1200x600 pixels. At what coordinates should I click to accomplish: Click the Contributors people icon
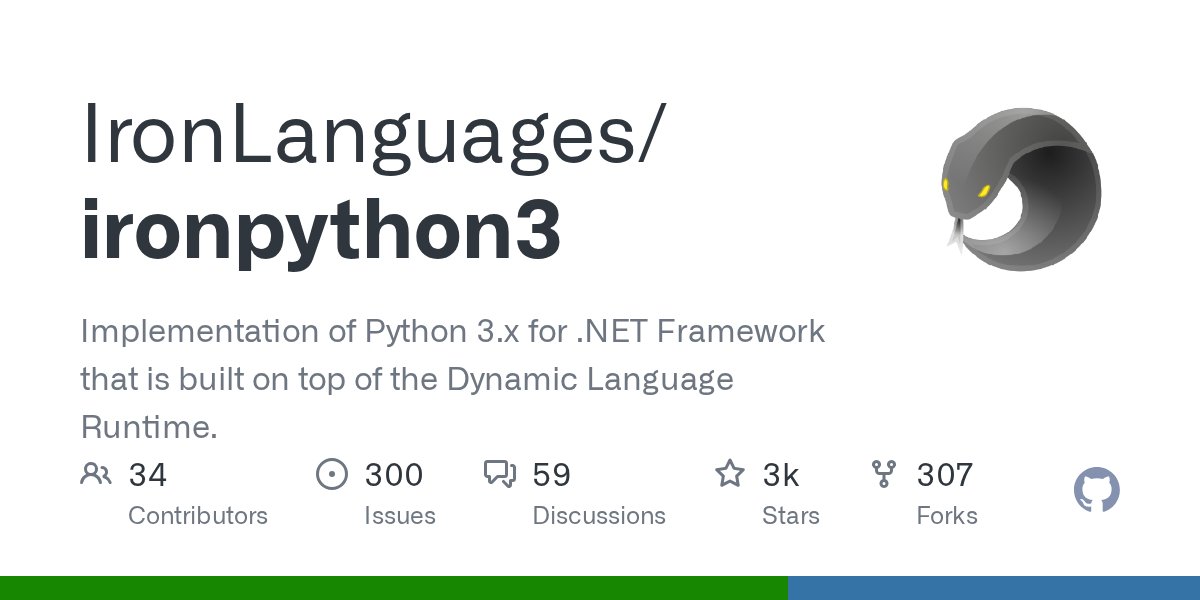96,474
